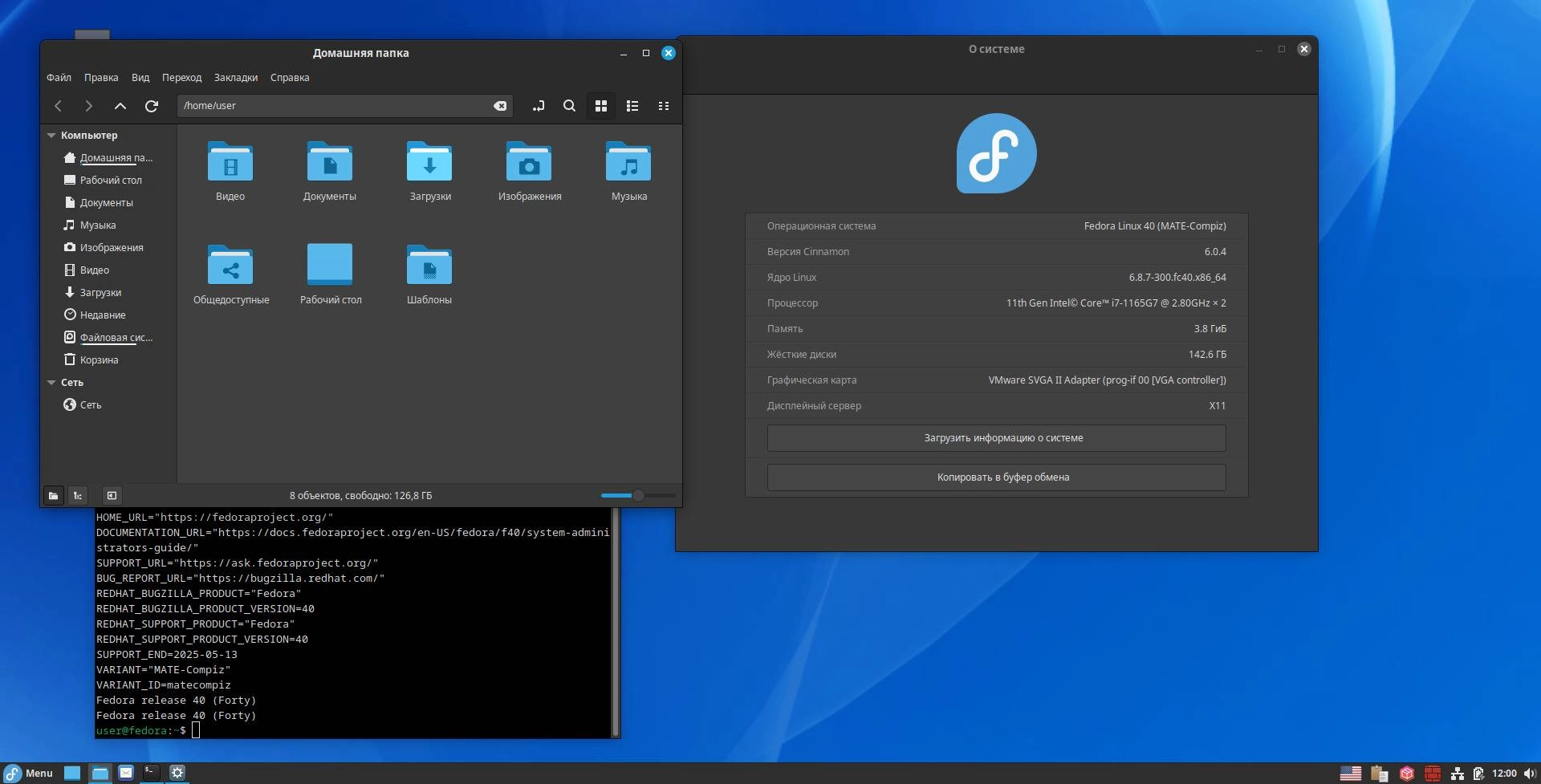1541x784 pixels.
Task: Launch the mail client from taskbar
Action: pyautogui.click(x=126, y=773)
